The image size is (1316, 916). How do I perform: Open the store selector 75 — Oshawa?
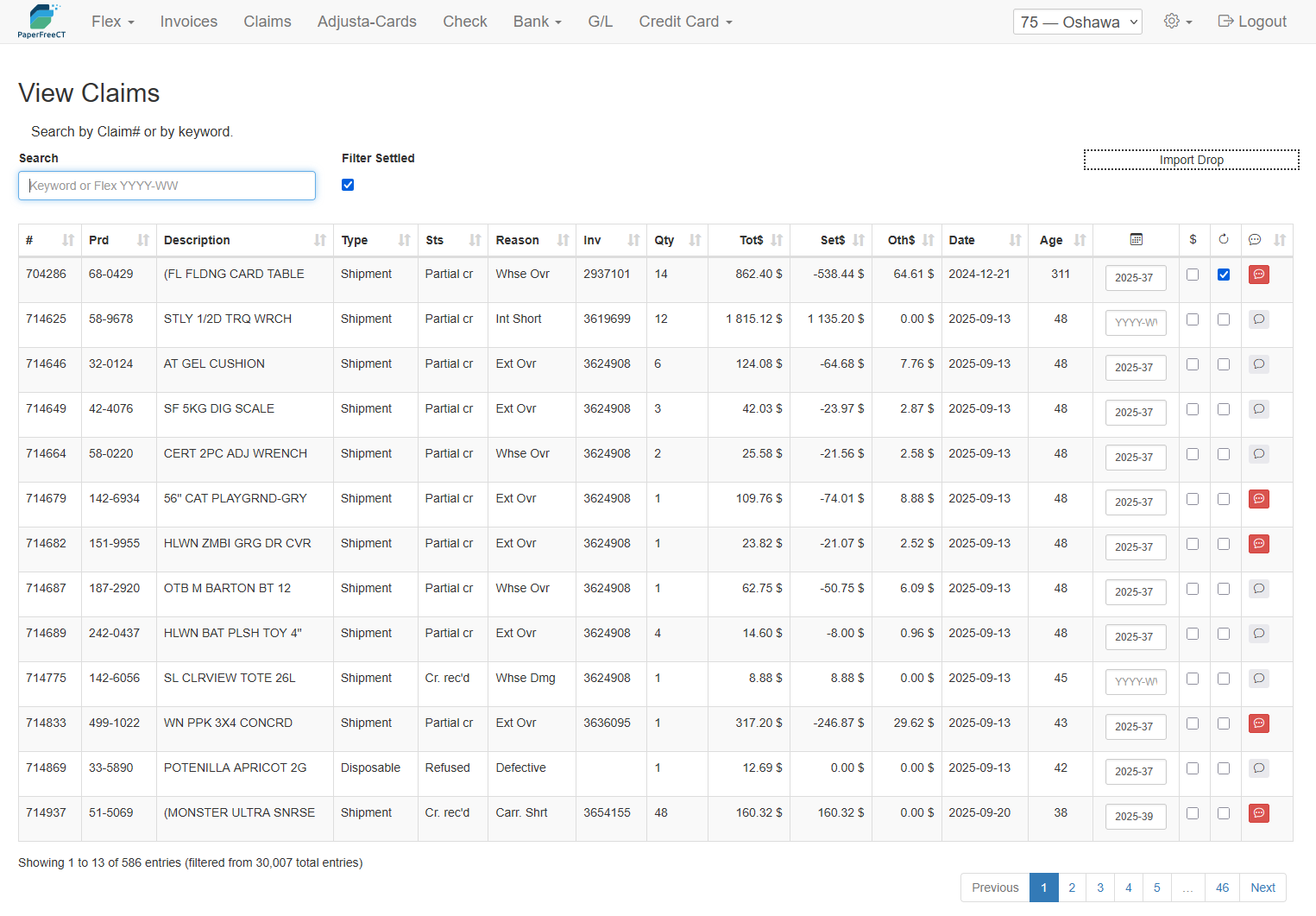1077,22
